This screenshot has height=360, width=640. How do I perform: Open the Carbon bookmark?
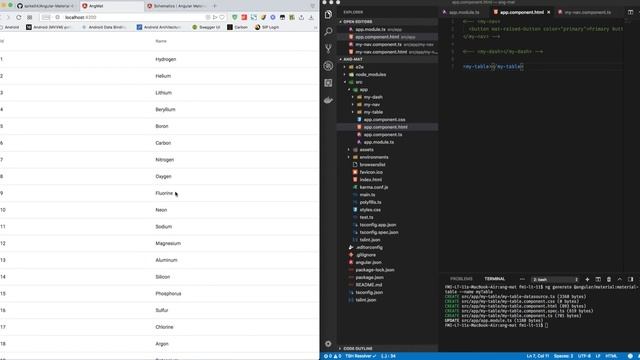(237, 27)
